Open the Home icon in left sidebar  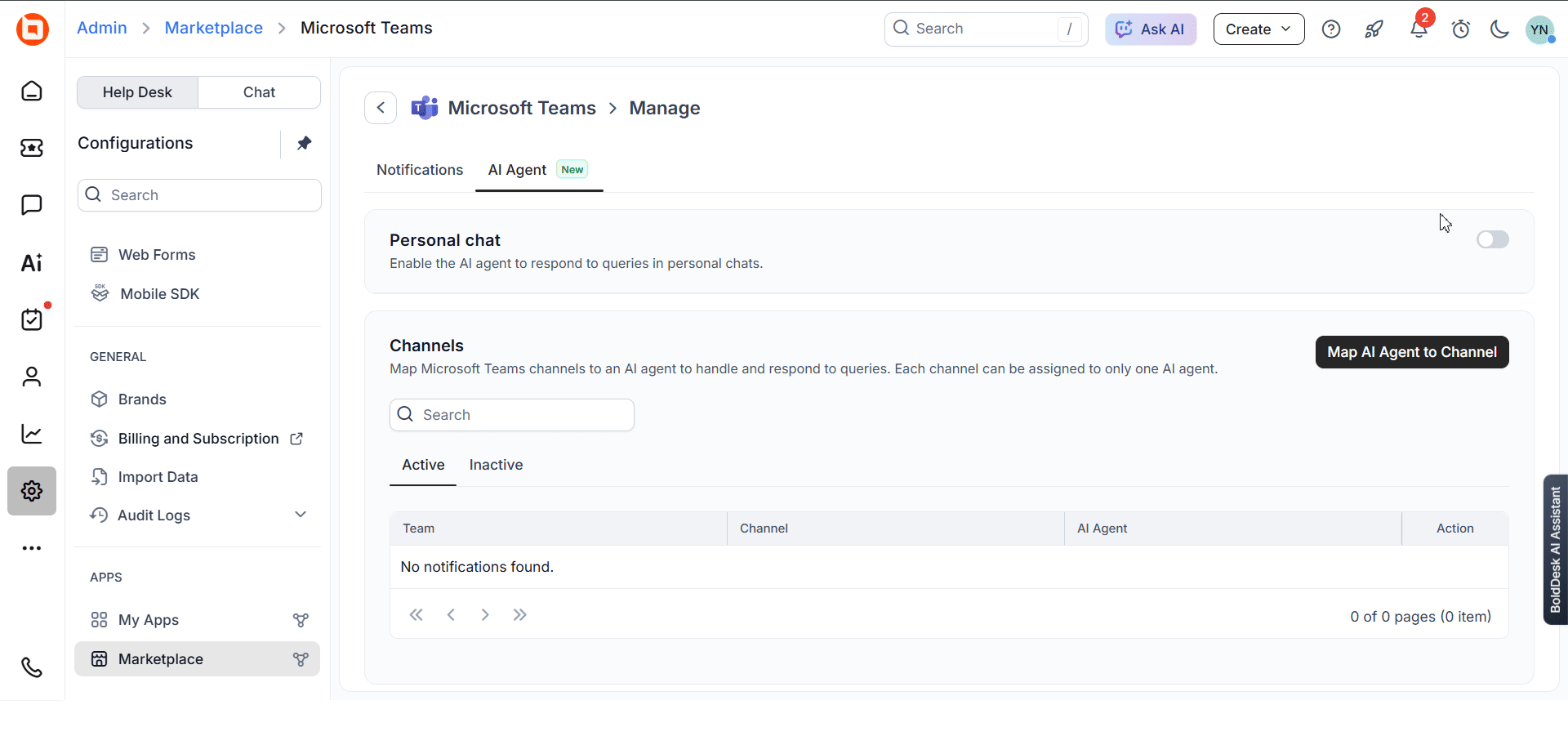click(x=32, y=91)
